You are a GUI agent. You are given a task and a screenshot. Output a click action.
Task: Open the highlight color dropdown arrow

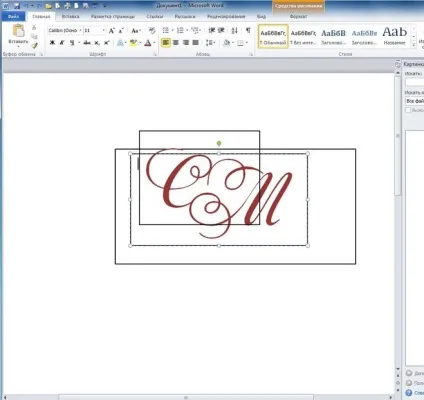point(140,43)
